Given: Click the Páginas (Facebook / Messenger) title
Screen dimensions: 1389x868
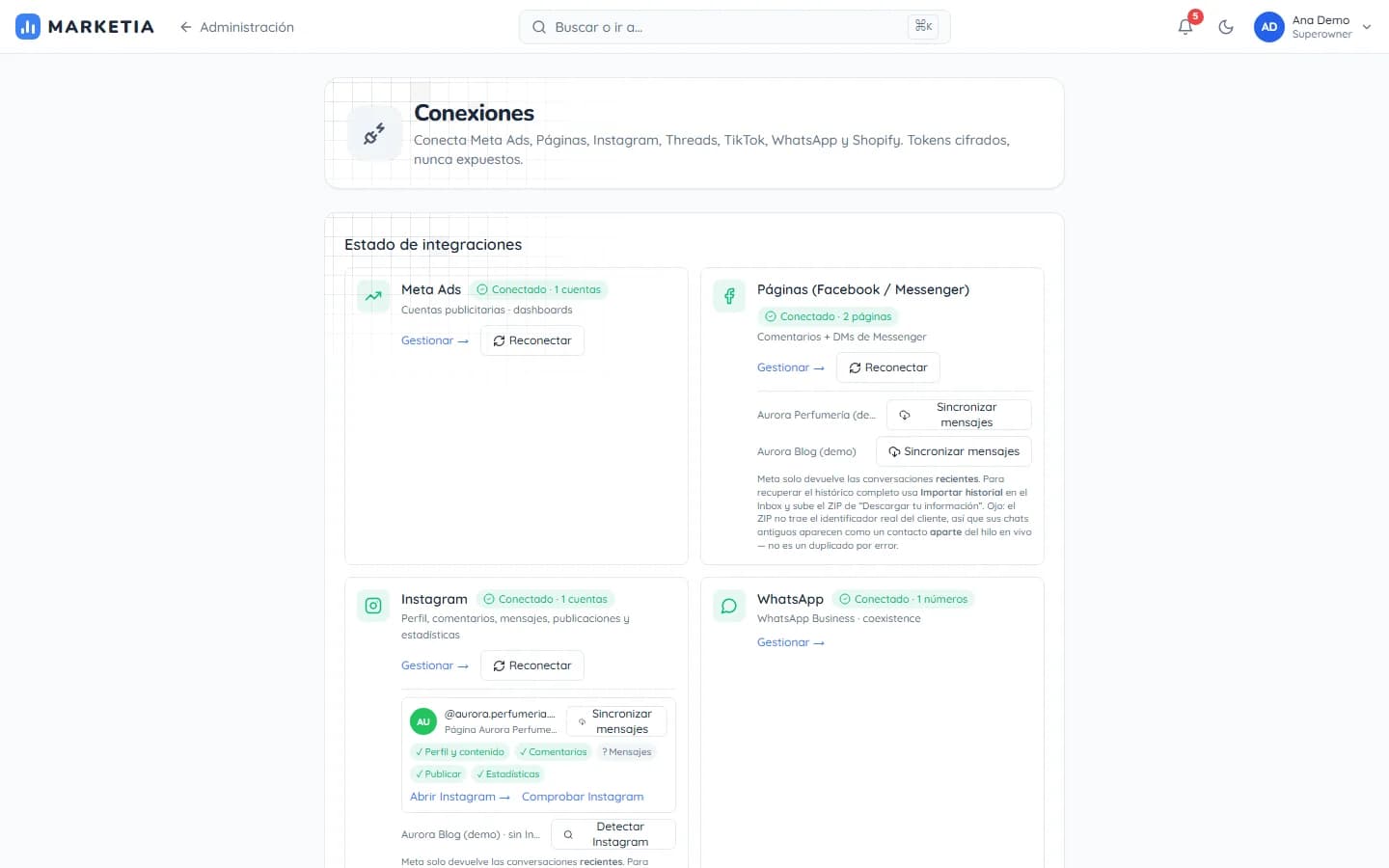Looking at the screenshot, I should click(x=863, y=289).
